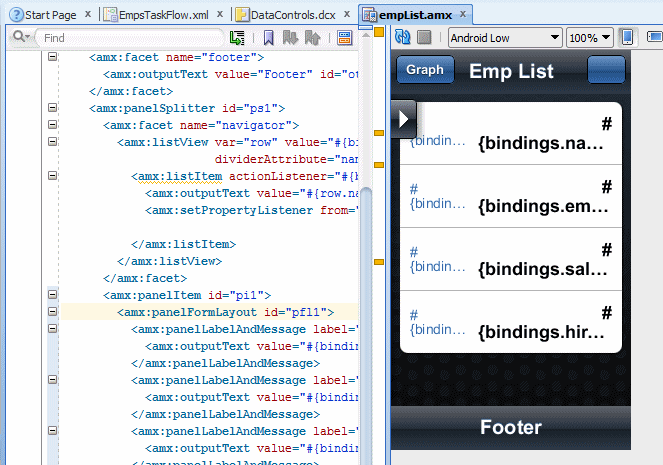Viewport: 663px width, 465px height.
Task: Jump to third orange warning marker
Action: pyautogui.click(x=379, y=165)
